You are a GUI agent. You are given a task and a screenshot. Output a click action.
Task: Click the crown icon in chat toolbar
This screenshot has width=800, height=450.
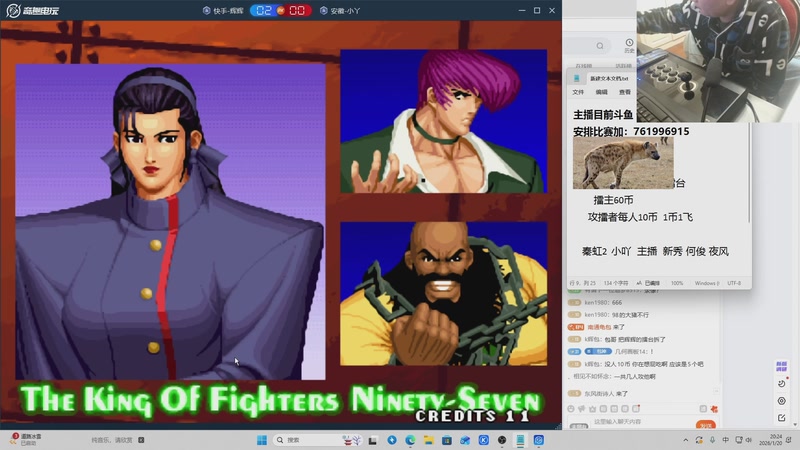[592, 409]
